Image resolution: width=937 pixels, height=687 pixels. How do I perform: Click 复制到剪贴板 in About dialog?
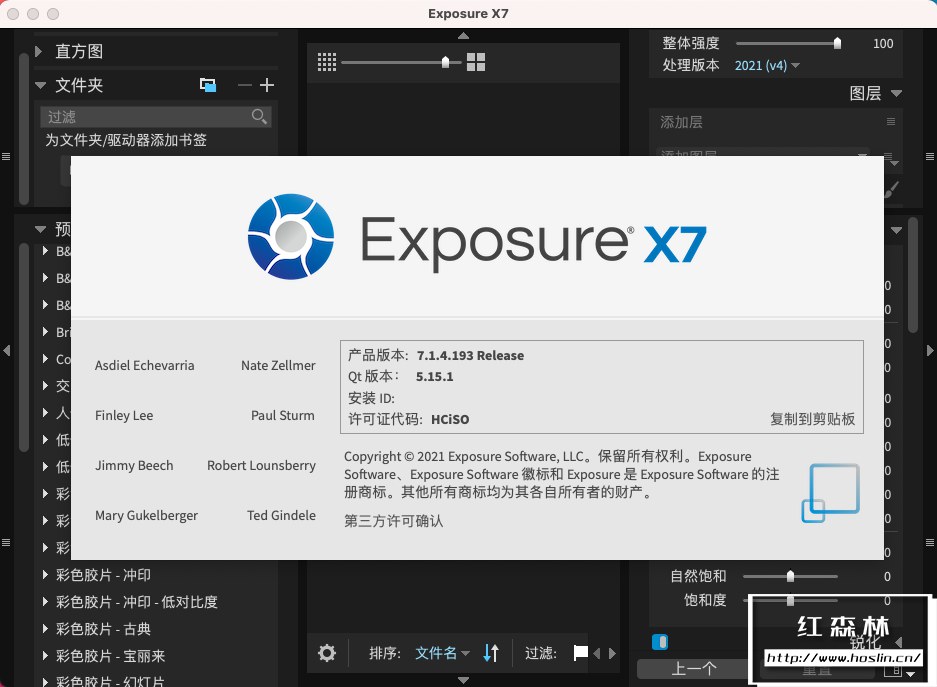[x=812, y=419]
